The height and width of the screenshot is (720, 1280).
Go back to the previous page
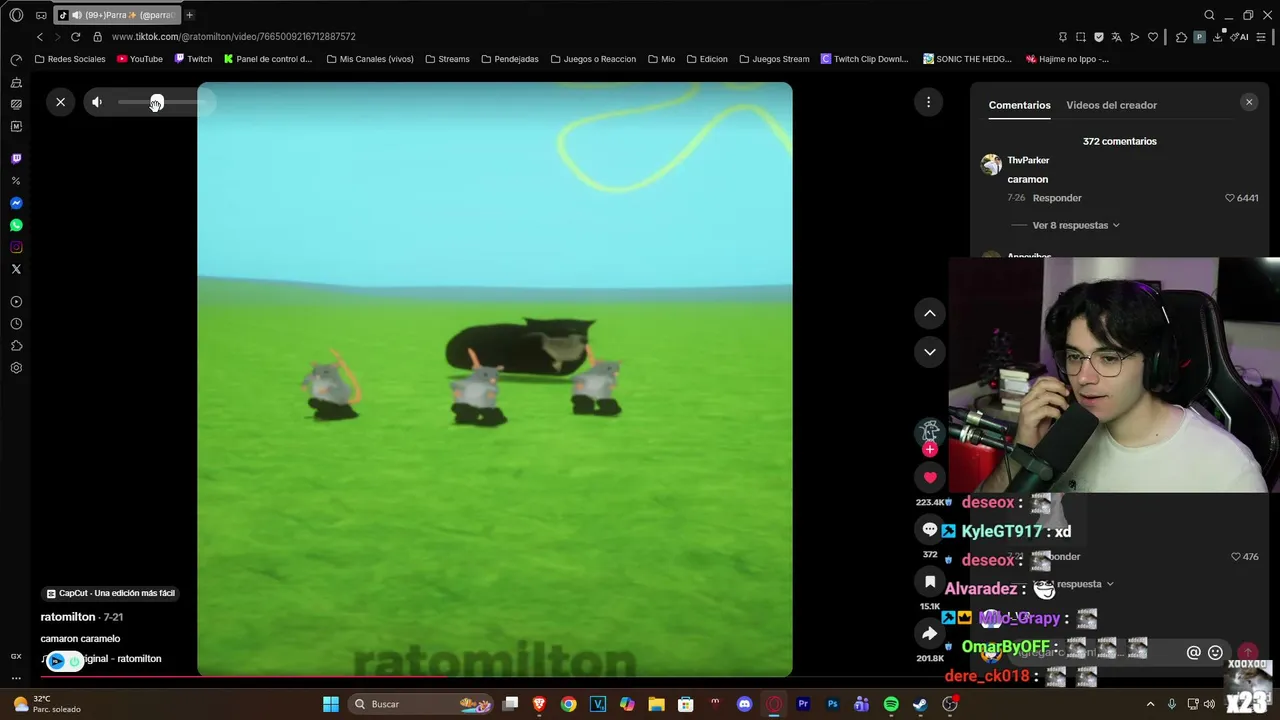(40, 37)
